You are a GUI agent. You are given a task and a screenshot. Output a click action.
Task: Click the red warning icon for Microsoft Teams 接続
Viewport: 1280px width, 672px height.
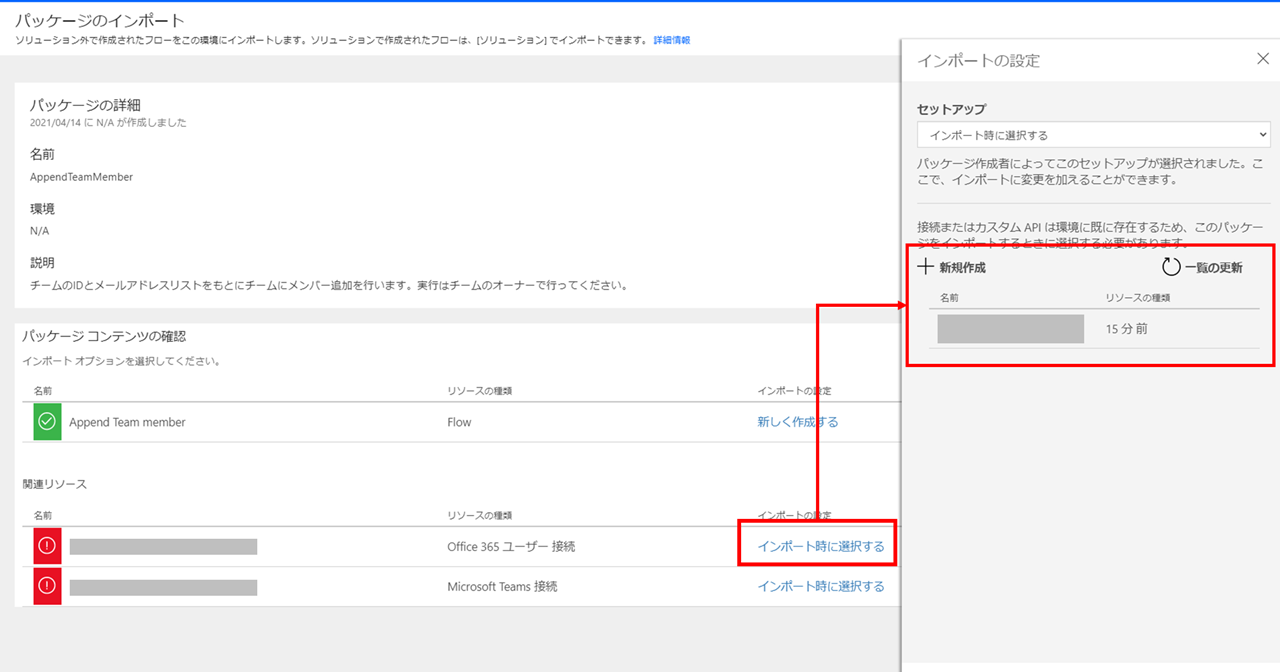[x=45, y=586]
